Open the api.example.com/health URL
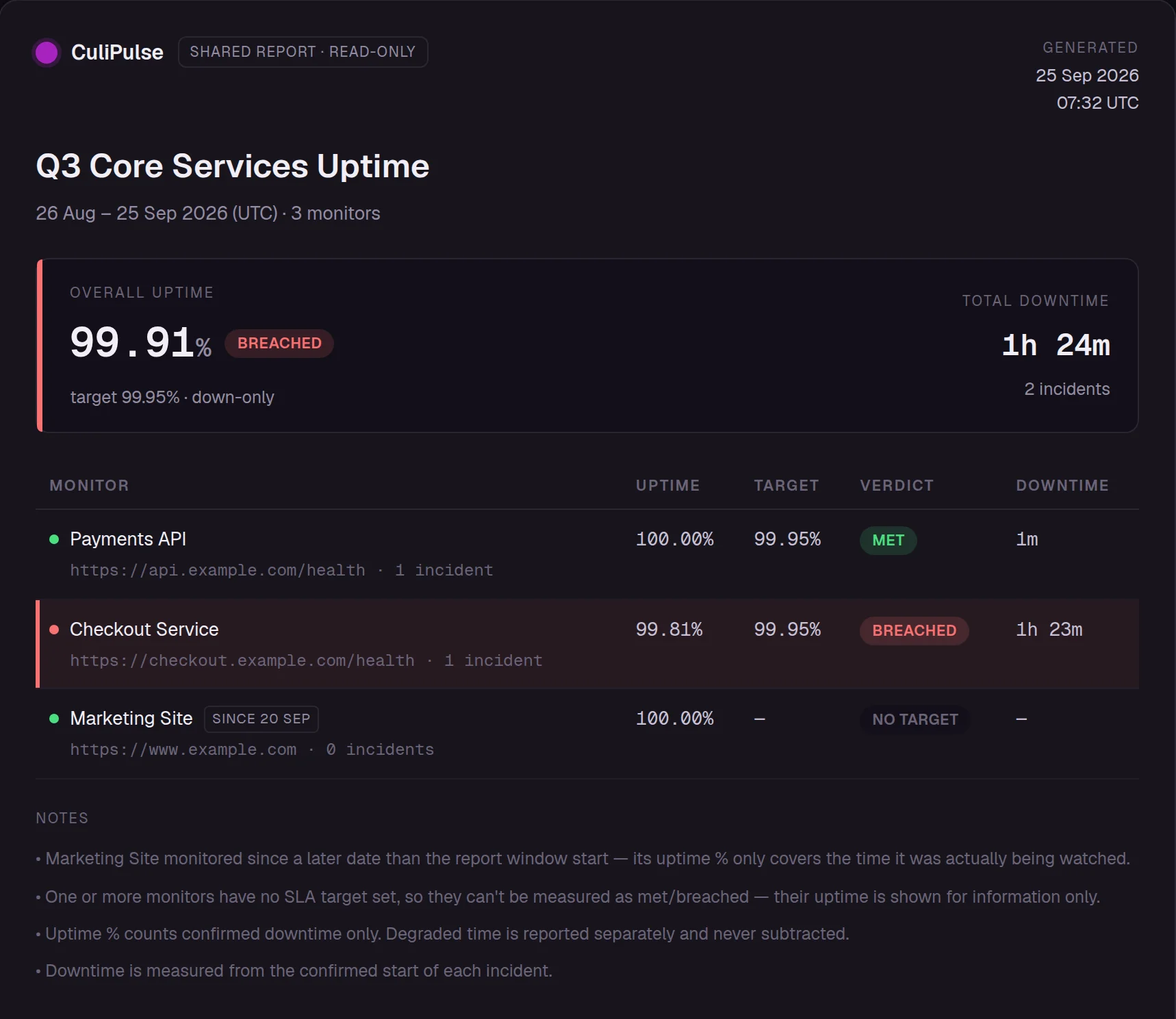This screenshot has width=1176, height=1019. (x=218, y=570)
